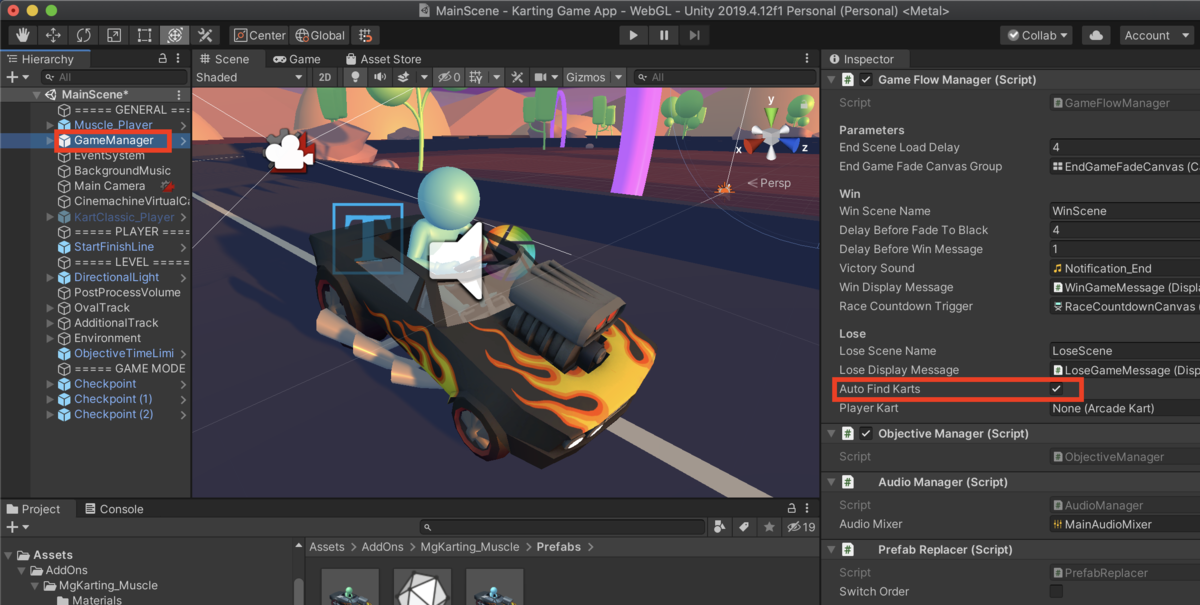The image size is (1200, 605).
Task: Go to AddOns in the breadcrumb path
Action: 384,547
